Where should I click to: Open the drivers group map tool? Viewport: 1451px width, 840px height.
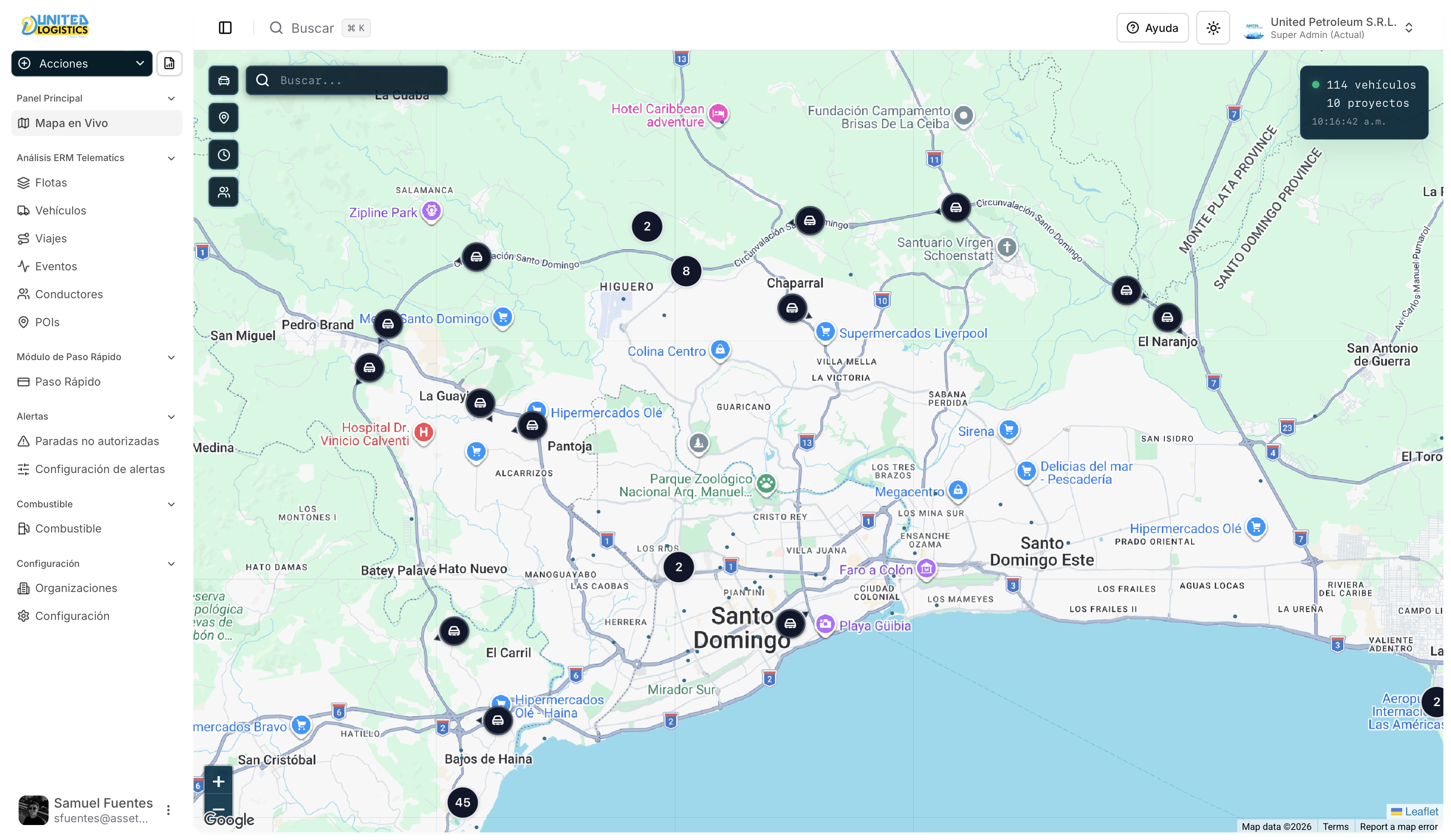[x=223, y=192]
